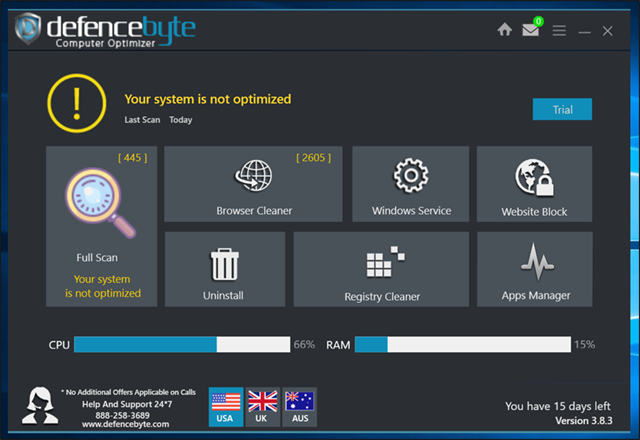Image resolution: width=640 pixels, height=440 pixels.
Task: Click the [ 2605 ] browser count
Action: 313,158
